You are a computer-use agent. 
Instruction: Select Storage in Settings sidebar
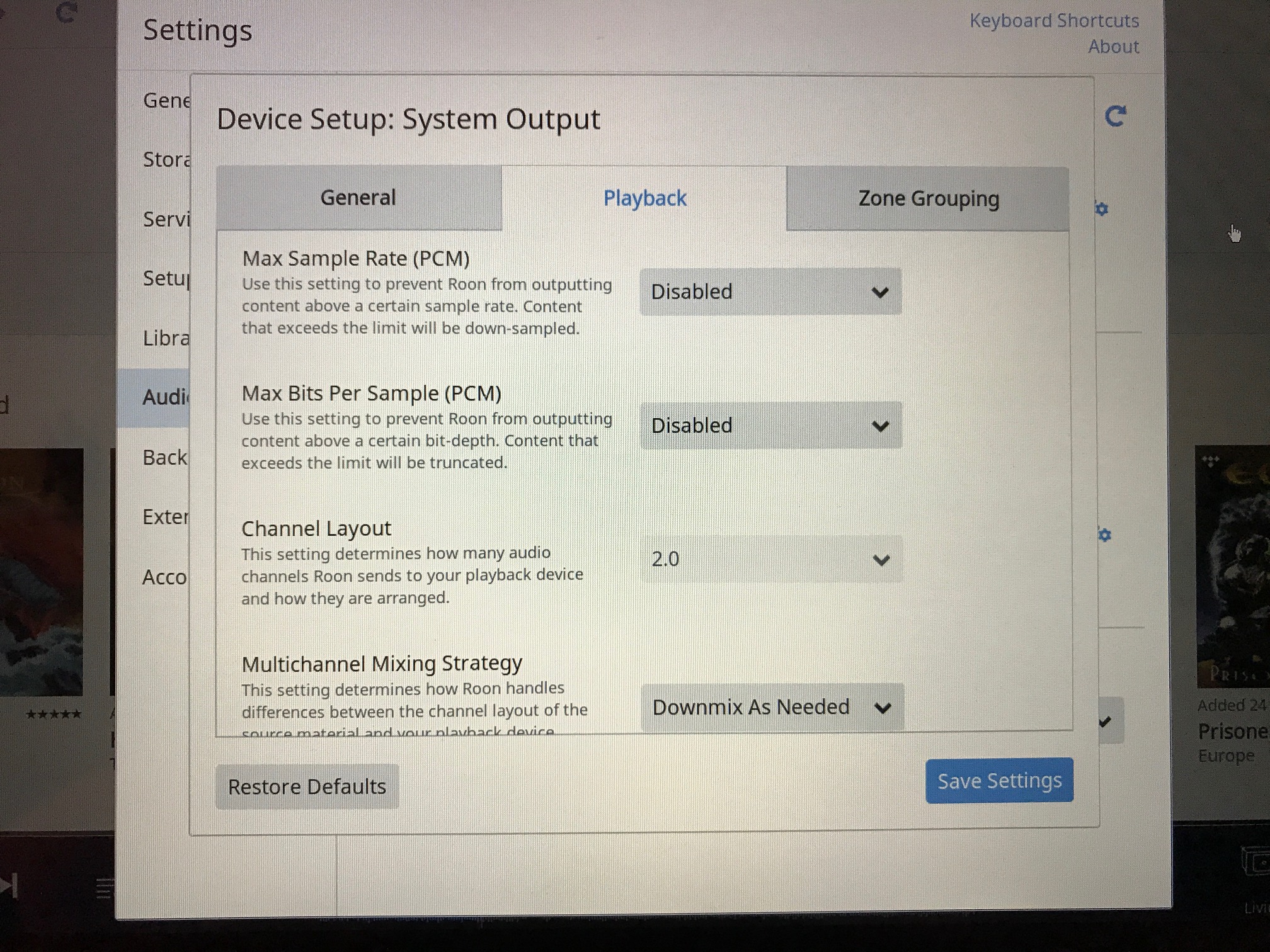point(166,159)
